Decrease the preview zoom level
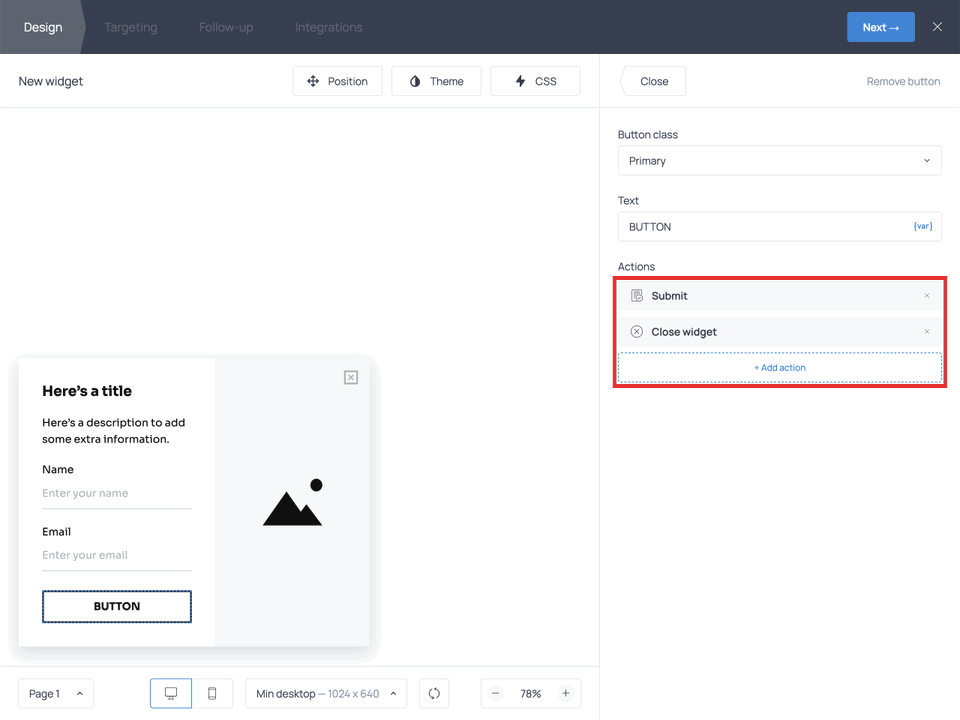 pyautogui.click(x=495, y=693)
